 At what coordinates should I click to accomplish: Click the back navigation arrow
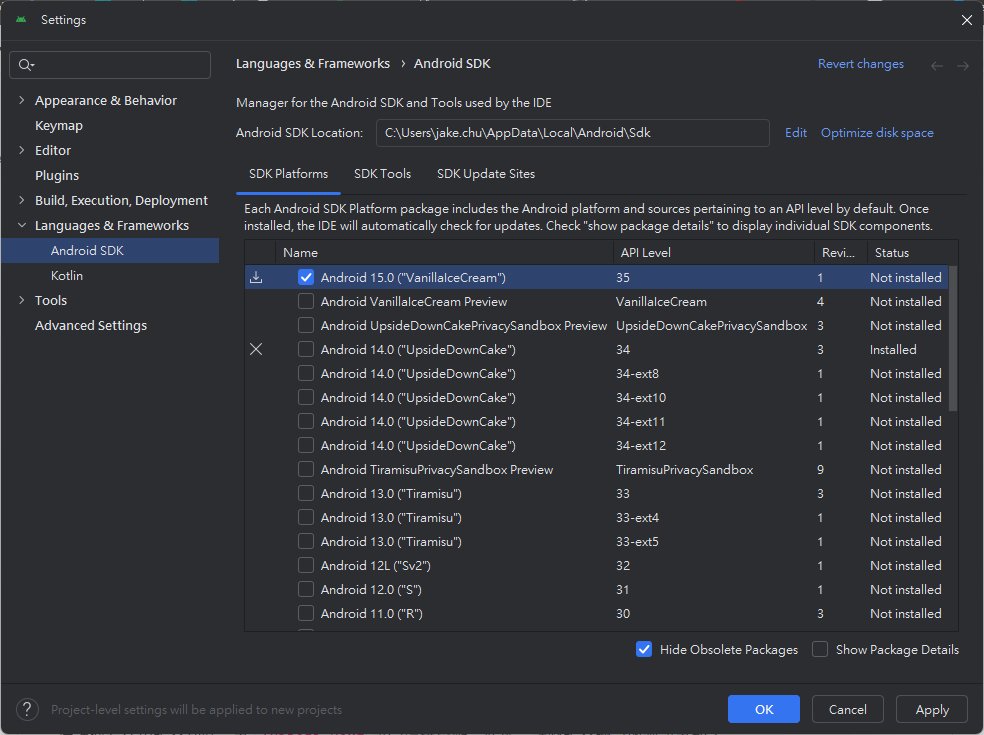click(937, 65)
